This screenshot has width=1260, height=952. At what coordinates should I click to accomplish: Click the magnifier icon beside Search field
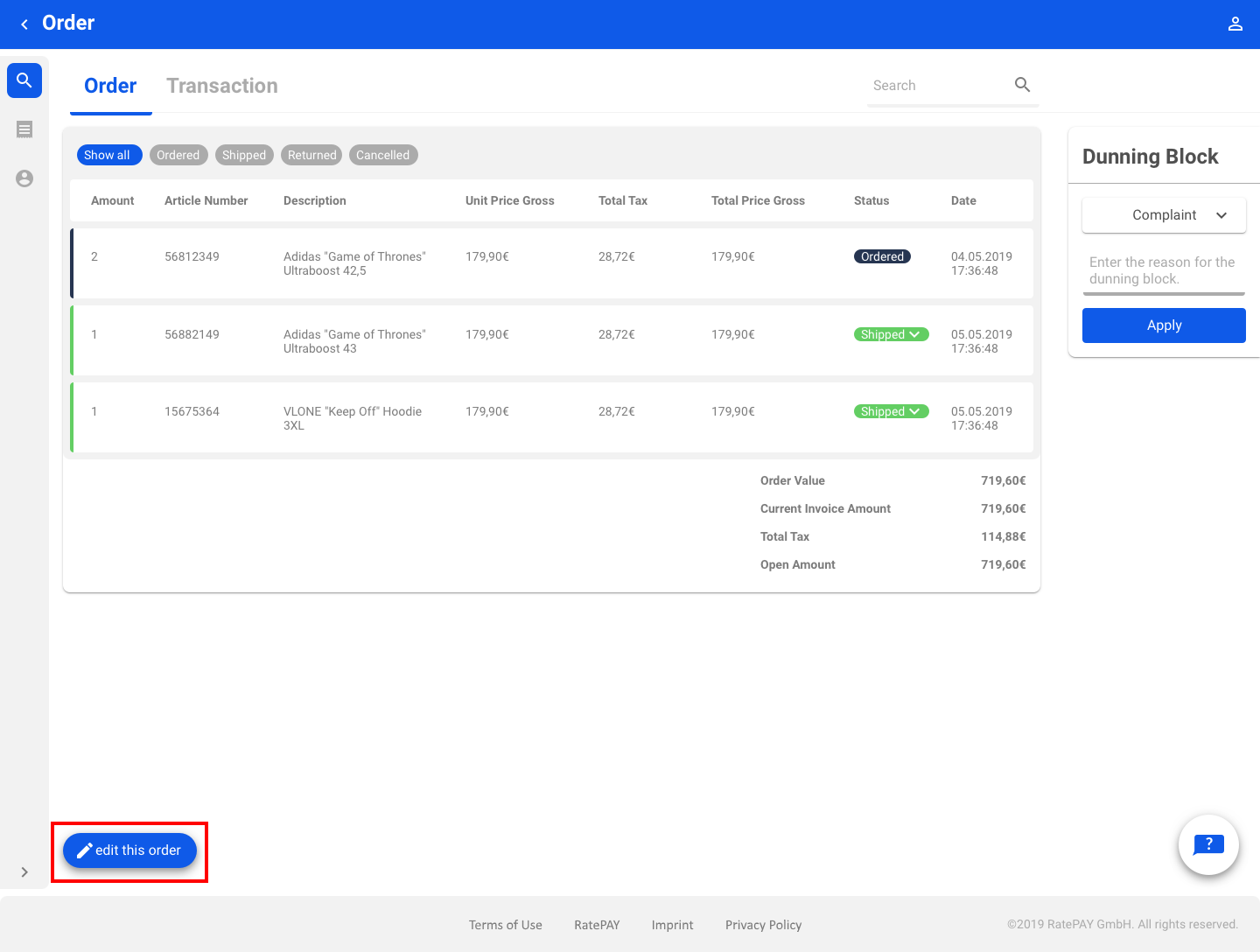[1022, 85]
